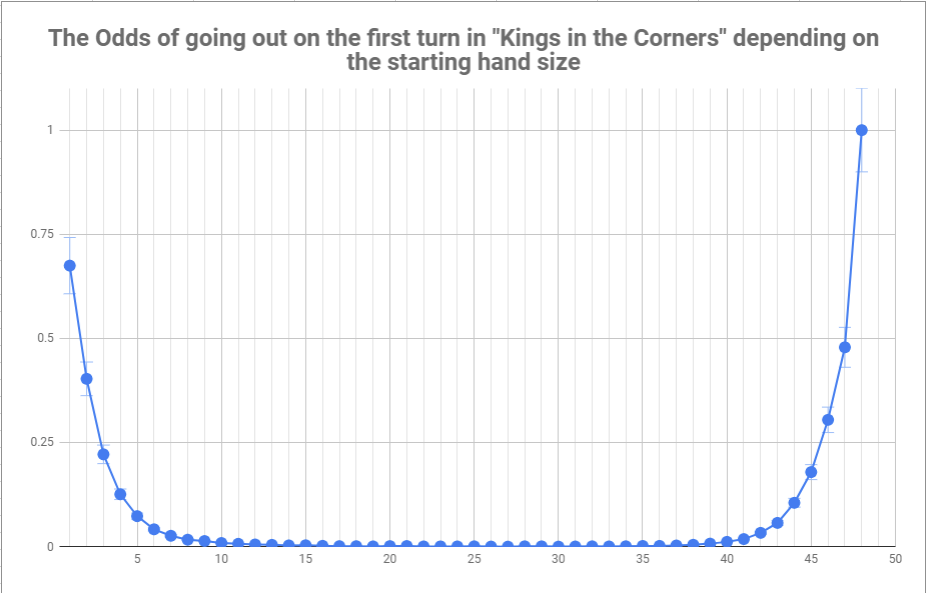926x593 pixels.
Task: Click the first data point at hand size 1
Action: [x=69, y=265]
